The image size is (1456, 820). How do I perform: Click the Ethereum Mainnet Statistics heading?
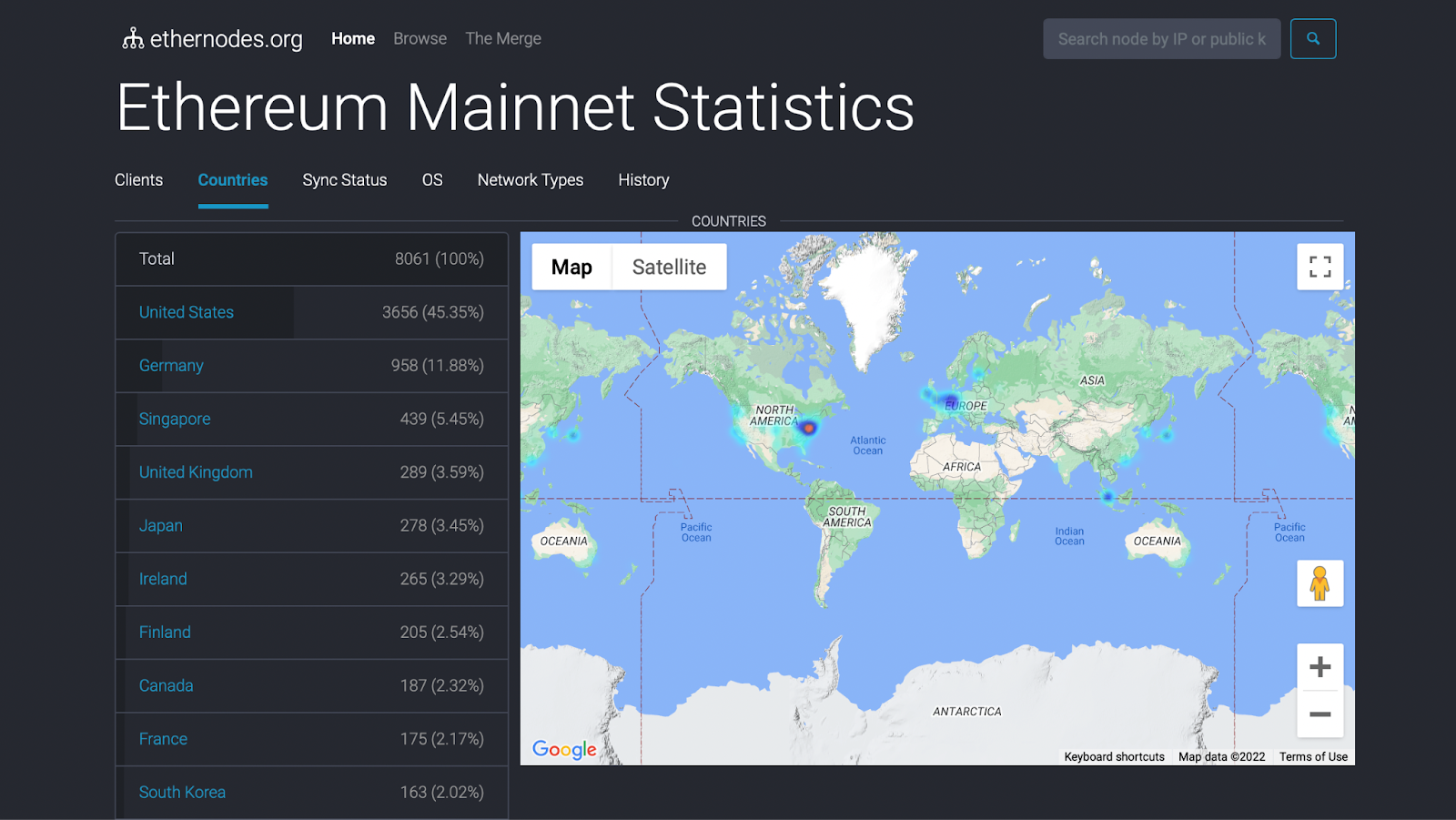(x=516, y=108)
